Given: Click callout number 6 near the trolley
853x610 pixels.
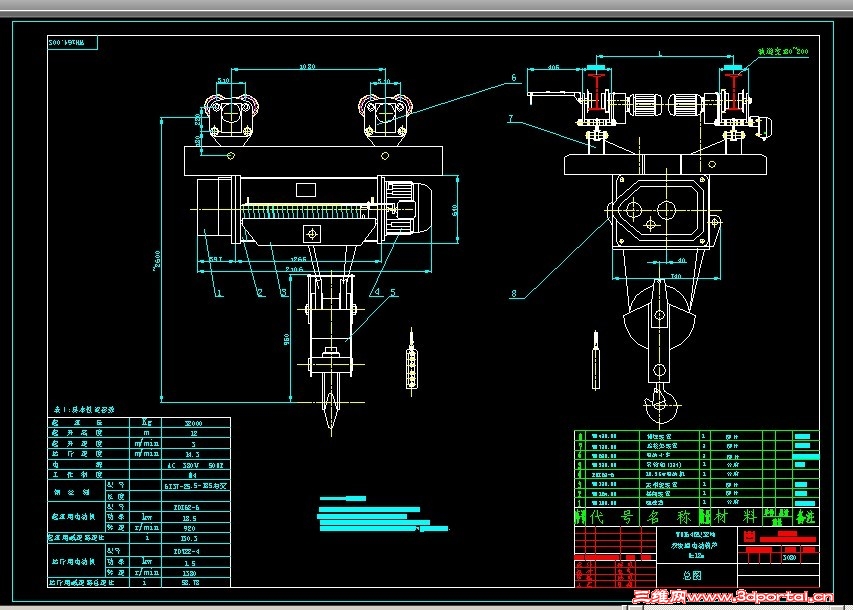Looking at the screenshot, I should (x=514, y=78).
